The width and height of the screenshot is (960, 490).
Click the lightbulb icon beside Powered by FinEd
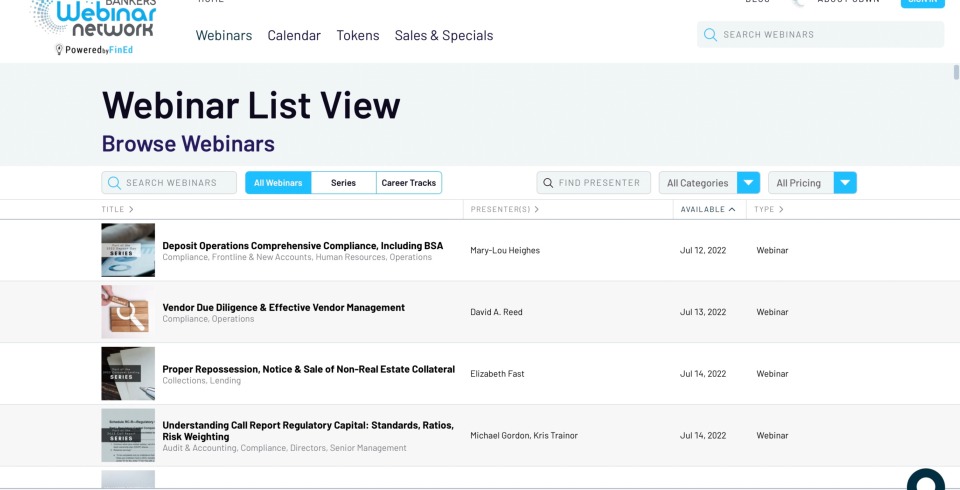point(59,50)
